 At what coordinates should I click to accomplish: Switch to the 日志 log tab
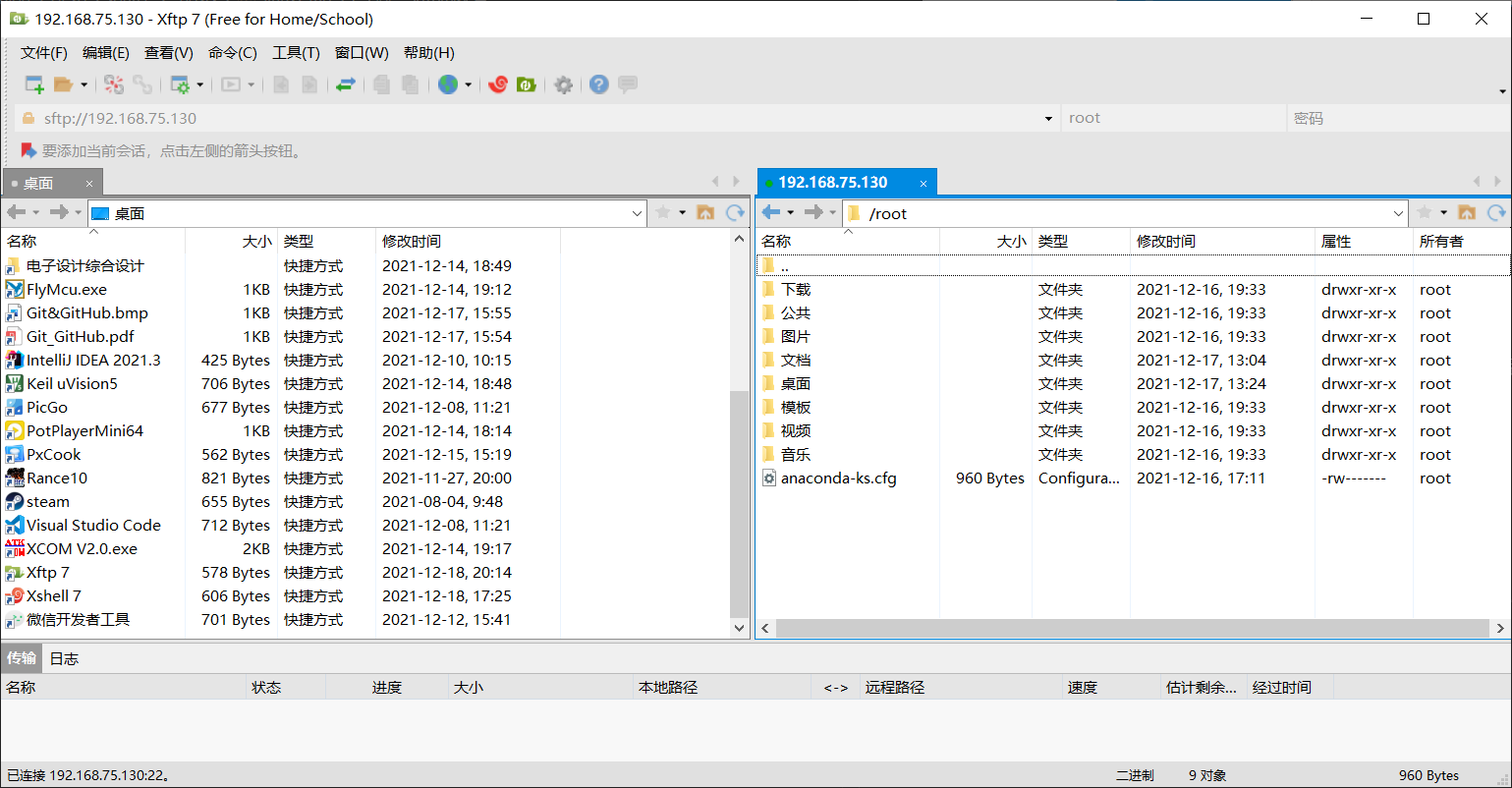coord(64,658)
